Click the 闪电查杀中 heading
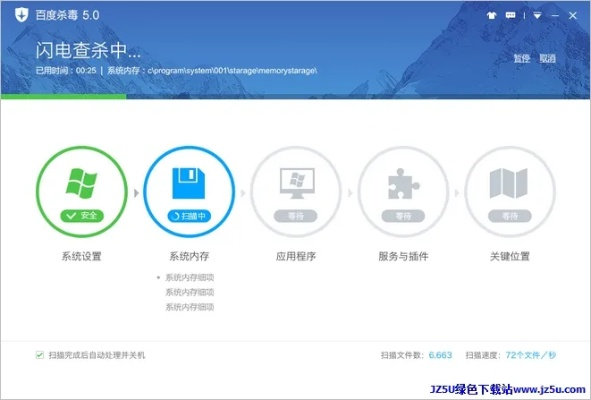 (x=88, y=50)
